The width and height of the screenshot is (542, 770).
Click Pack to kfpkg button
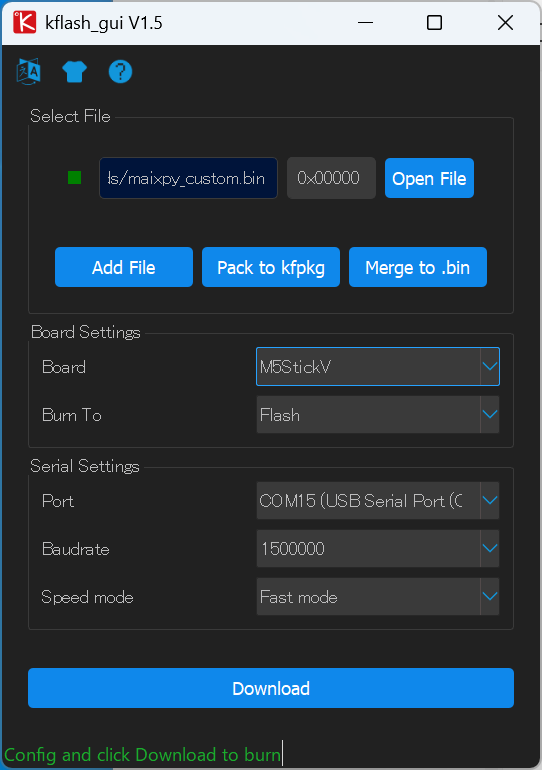click(271, 267)
